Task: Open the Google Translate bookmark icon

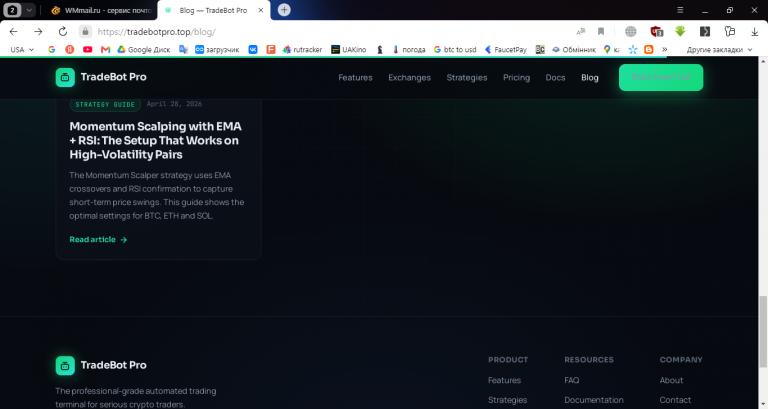Action: 184,49
